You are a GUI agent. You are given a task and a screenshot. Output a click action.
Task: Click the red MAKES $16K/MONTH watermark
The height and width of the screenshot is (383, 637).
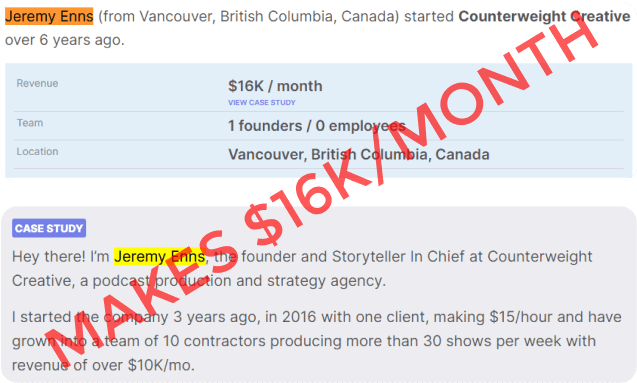(321, 191)
